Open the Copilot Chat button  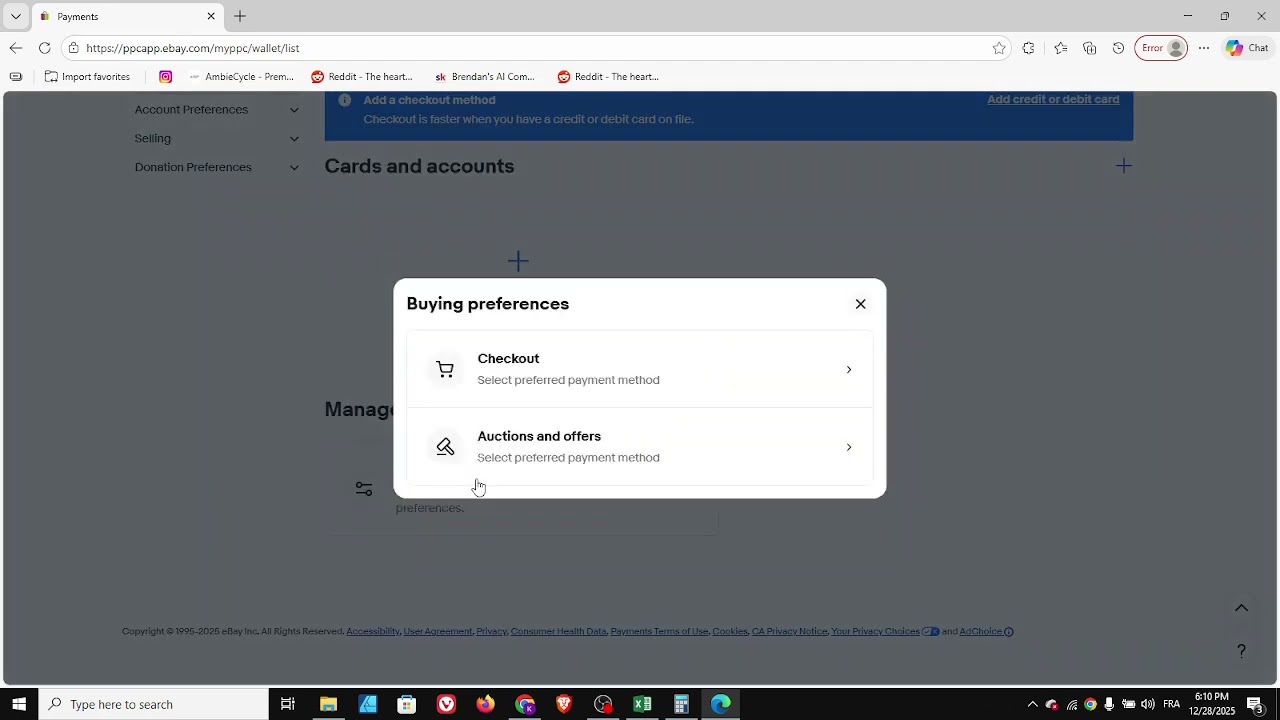point(1247,48)
